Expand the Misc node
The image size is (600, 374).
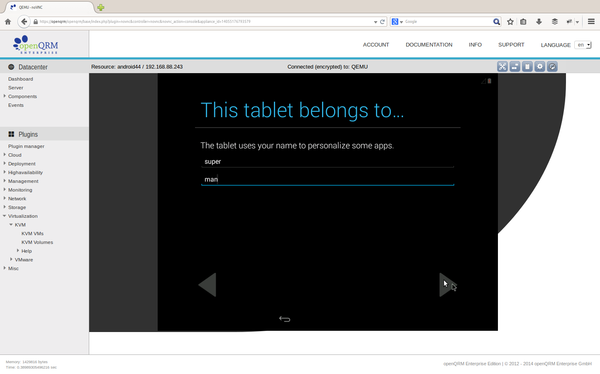pos(5,268)
